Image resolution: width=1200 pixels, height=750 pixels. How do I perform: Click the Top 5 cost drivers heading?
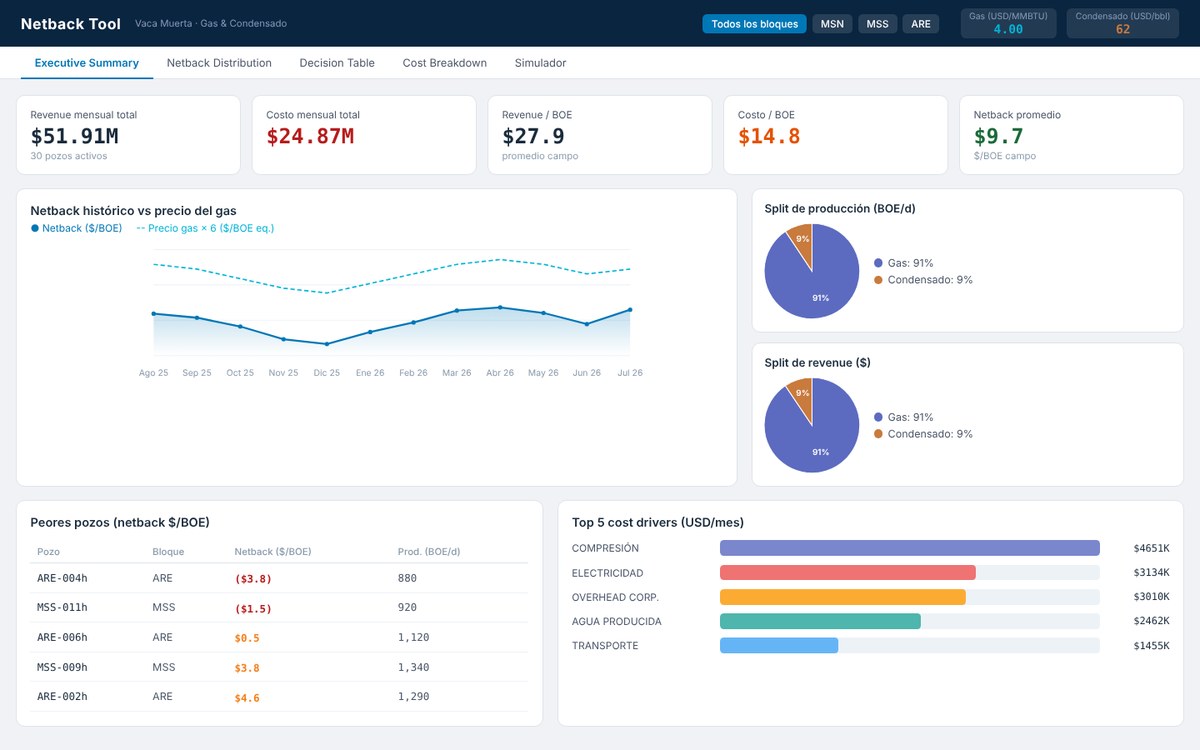pyautogui.click(x=658, y=522)
